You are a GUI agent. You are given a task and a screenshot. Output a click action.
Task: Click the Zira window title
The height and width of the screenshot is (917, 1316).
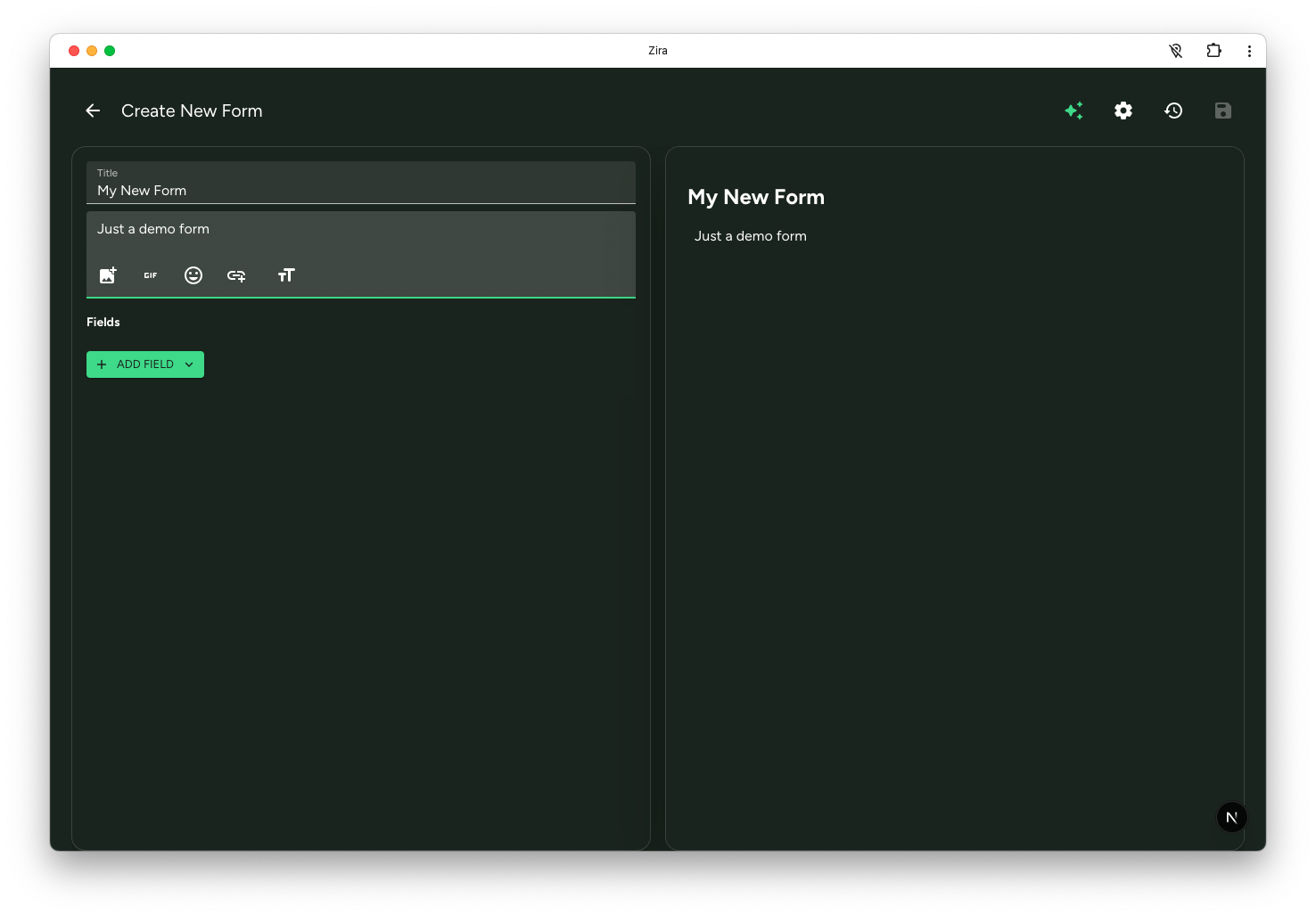click(x=658, y=51)
